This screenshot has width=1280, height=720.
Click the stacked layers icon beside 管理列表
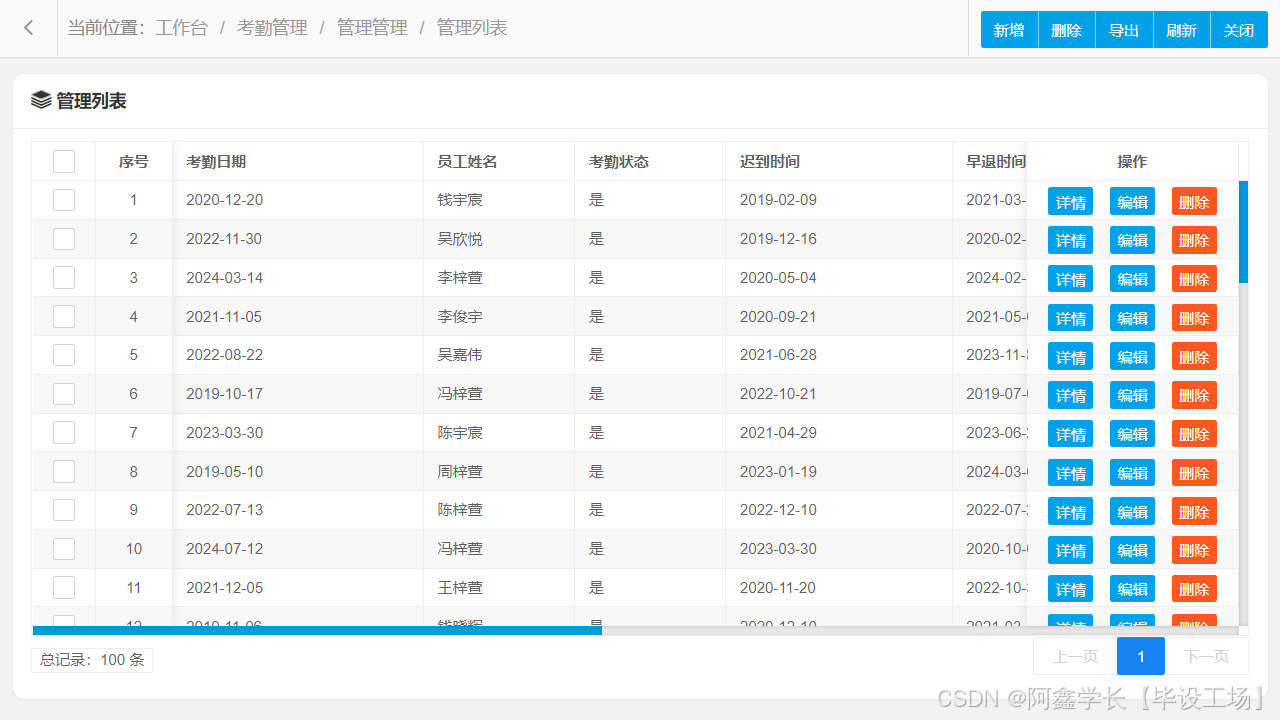coord(41,100)
